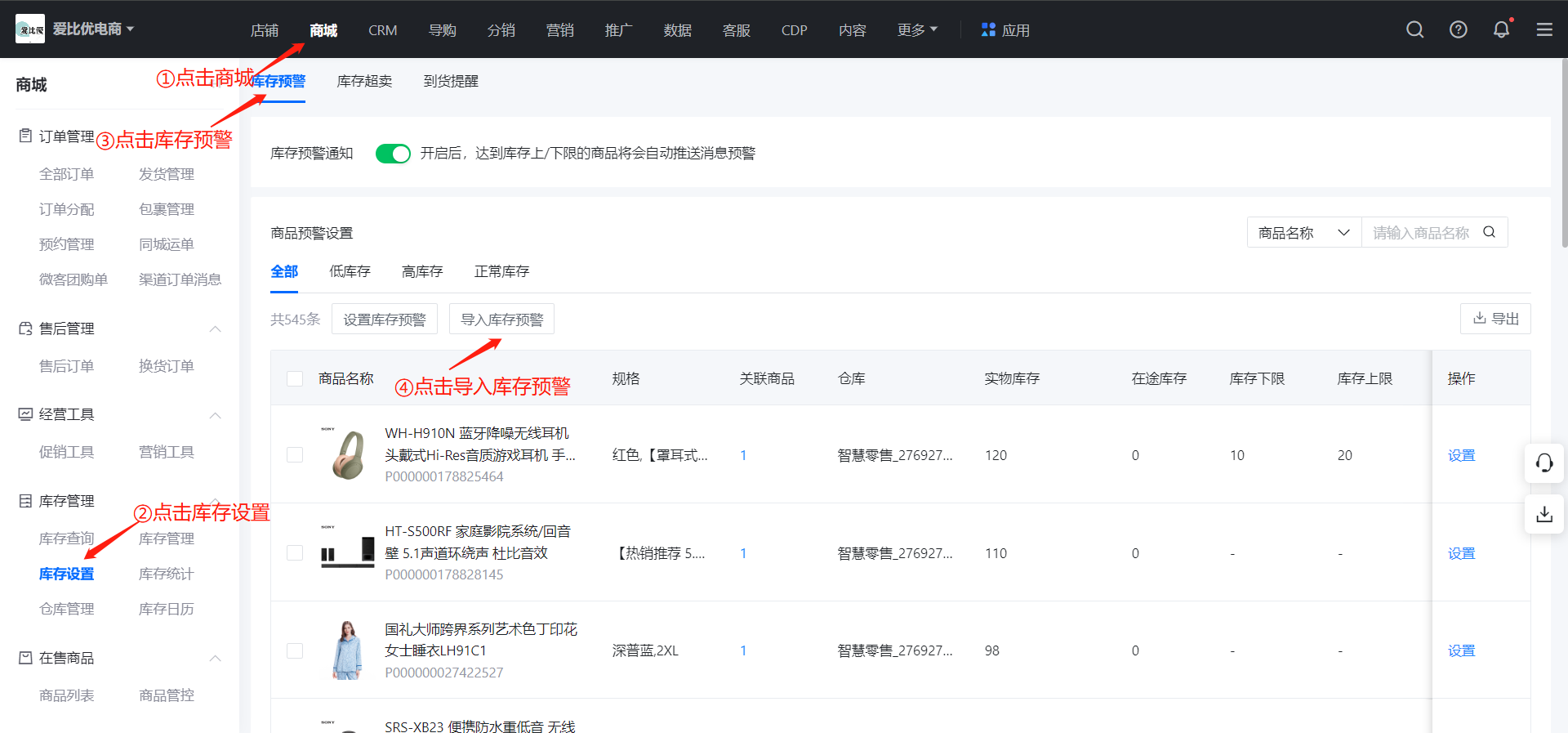The image size is (1568, 733).
Task: Click the 导入库存预警 button
Action: pyautogui.click(x=501, y=319)
